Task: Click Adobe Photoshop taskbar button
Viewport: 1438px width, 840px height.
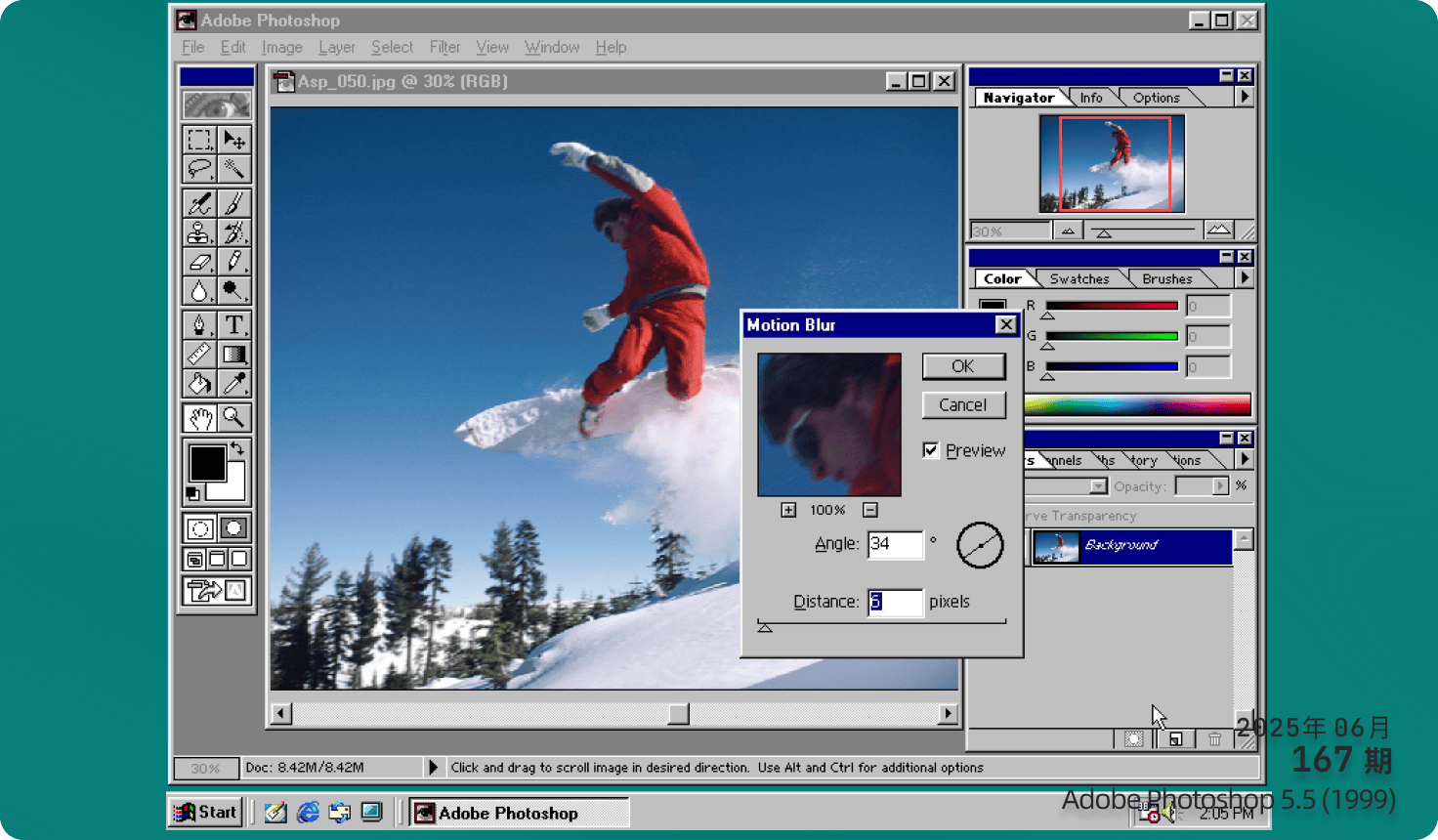Action: (x=519, y=813)
